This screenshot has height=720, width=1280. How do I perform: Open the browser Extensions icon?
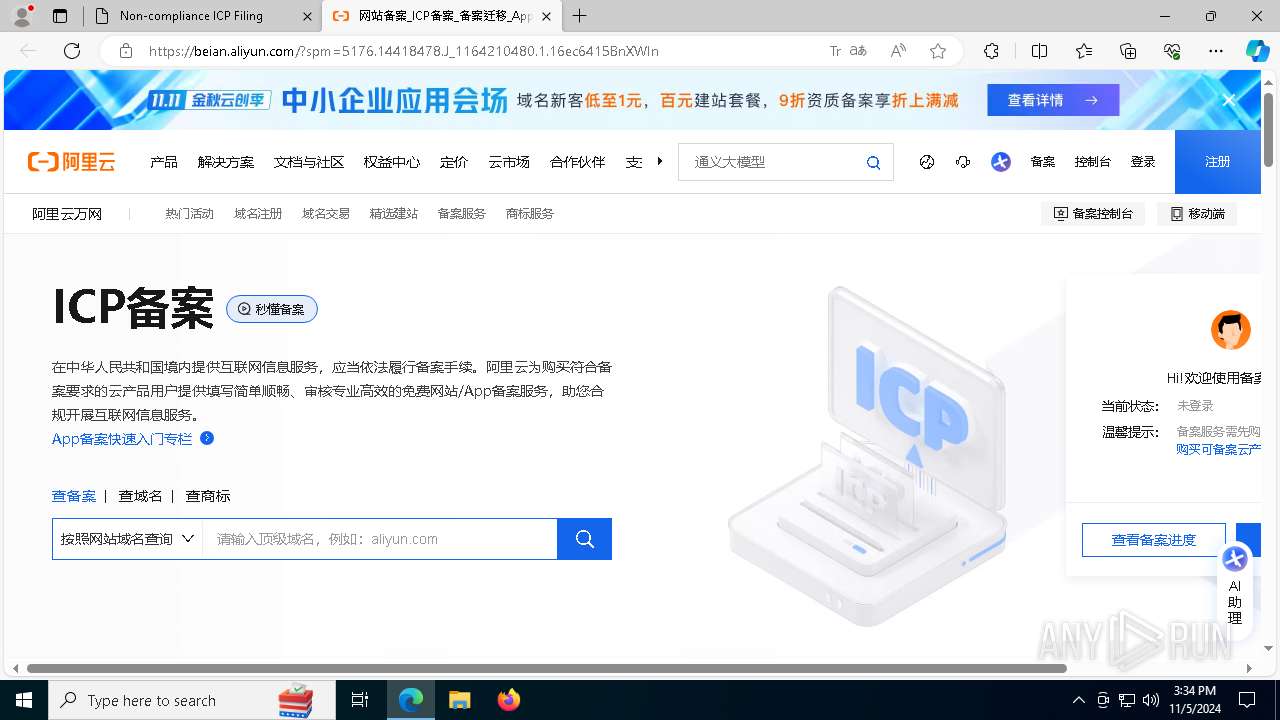click(991, 51)
